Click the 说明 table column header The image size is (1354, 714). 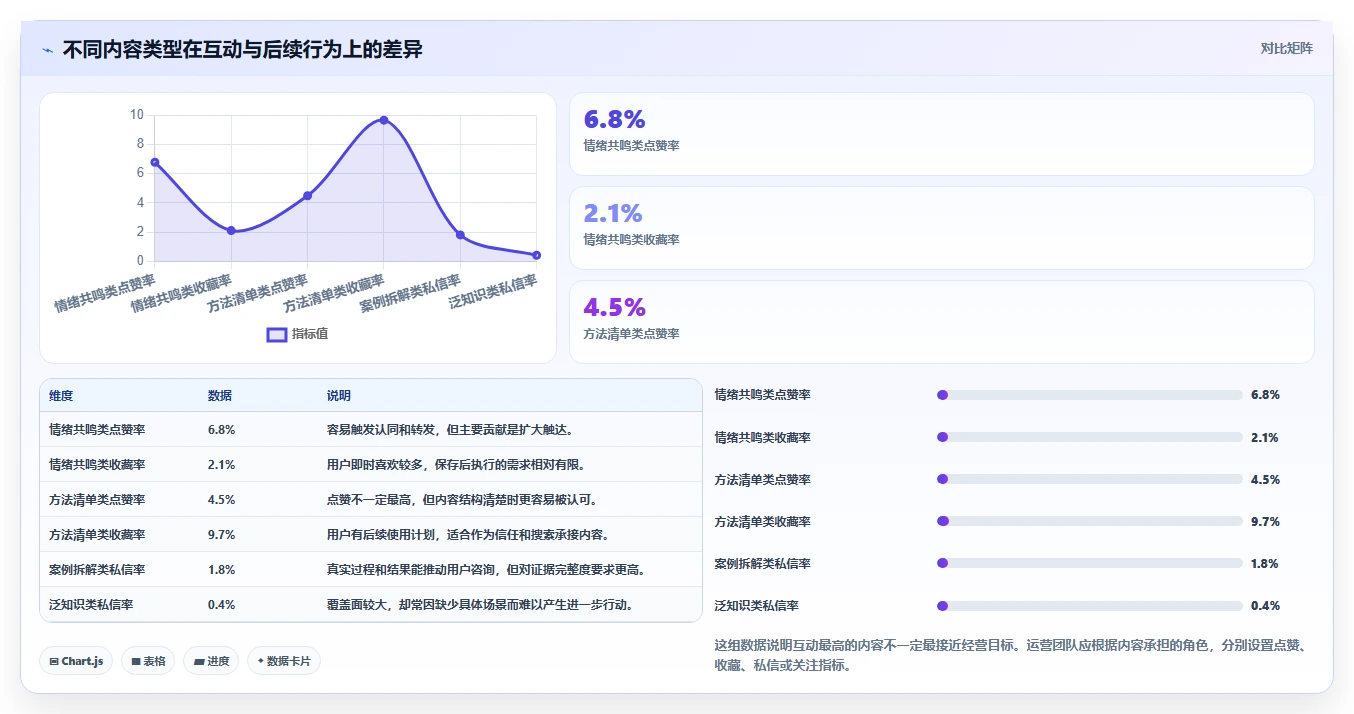point(339,396)
